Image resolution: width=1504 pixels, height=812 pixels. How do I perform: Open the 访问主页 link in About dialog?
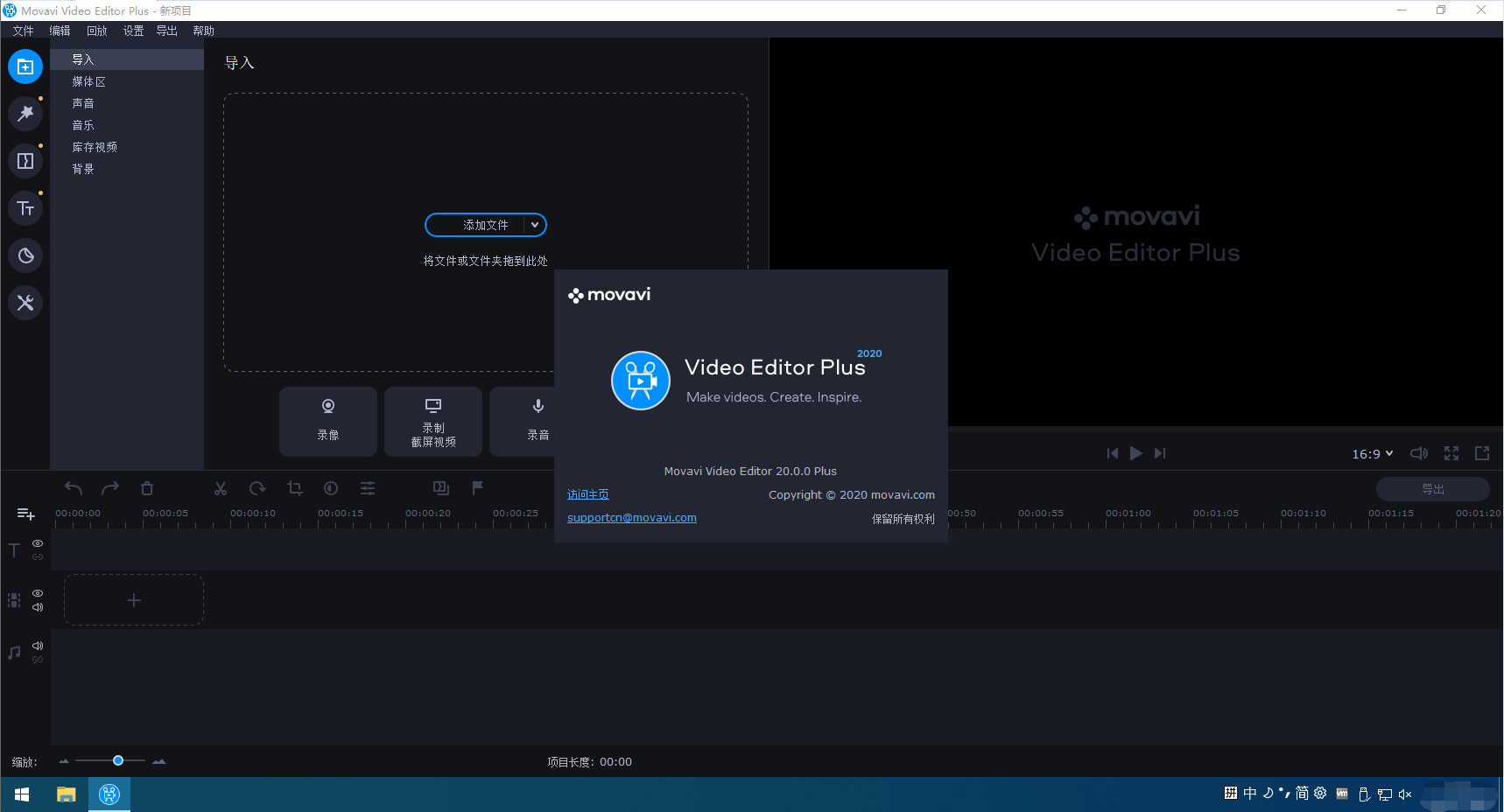(x=588, y=494)
